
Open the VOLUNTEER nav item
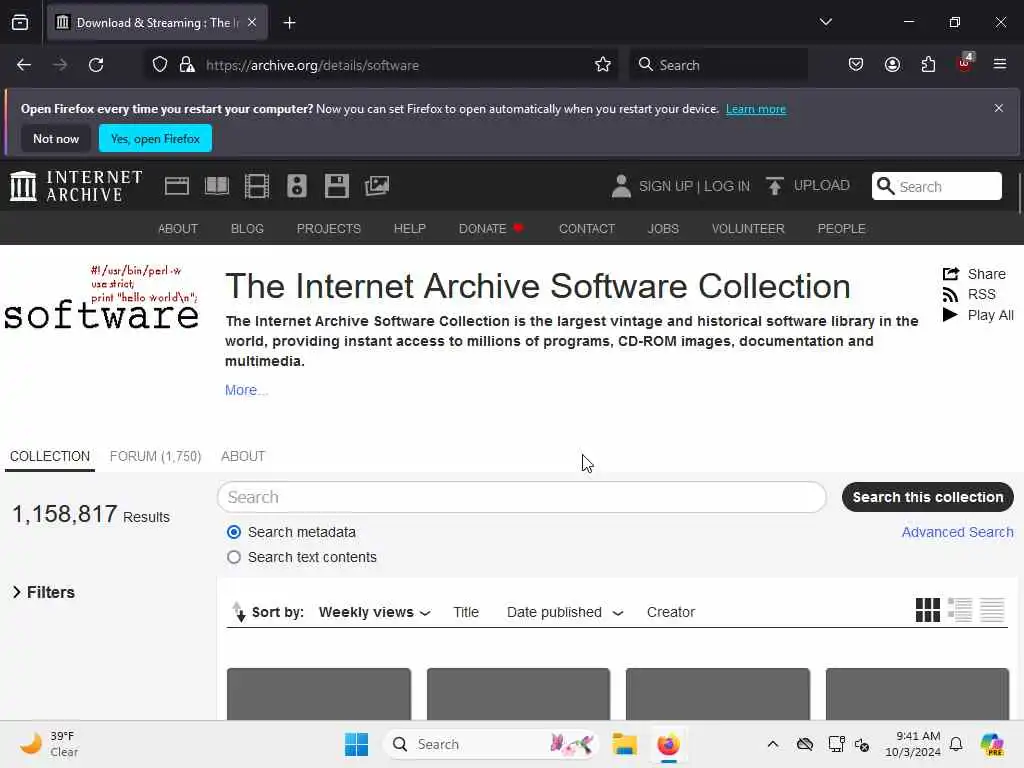(x=748, y=229)
